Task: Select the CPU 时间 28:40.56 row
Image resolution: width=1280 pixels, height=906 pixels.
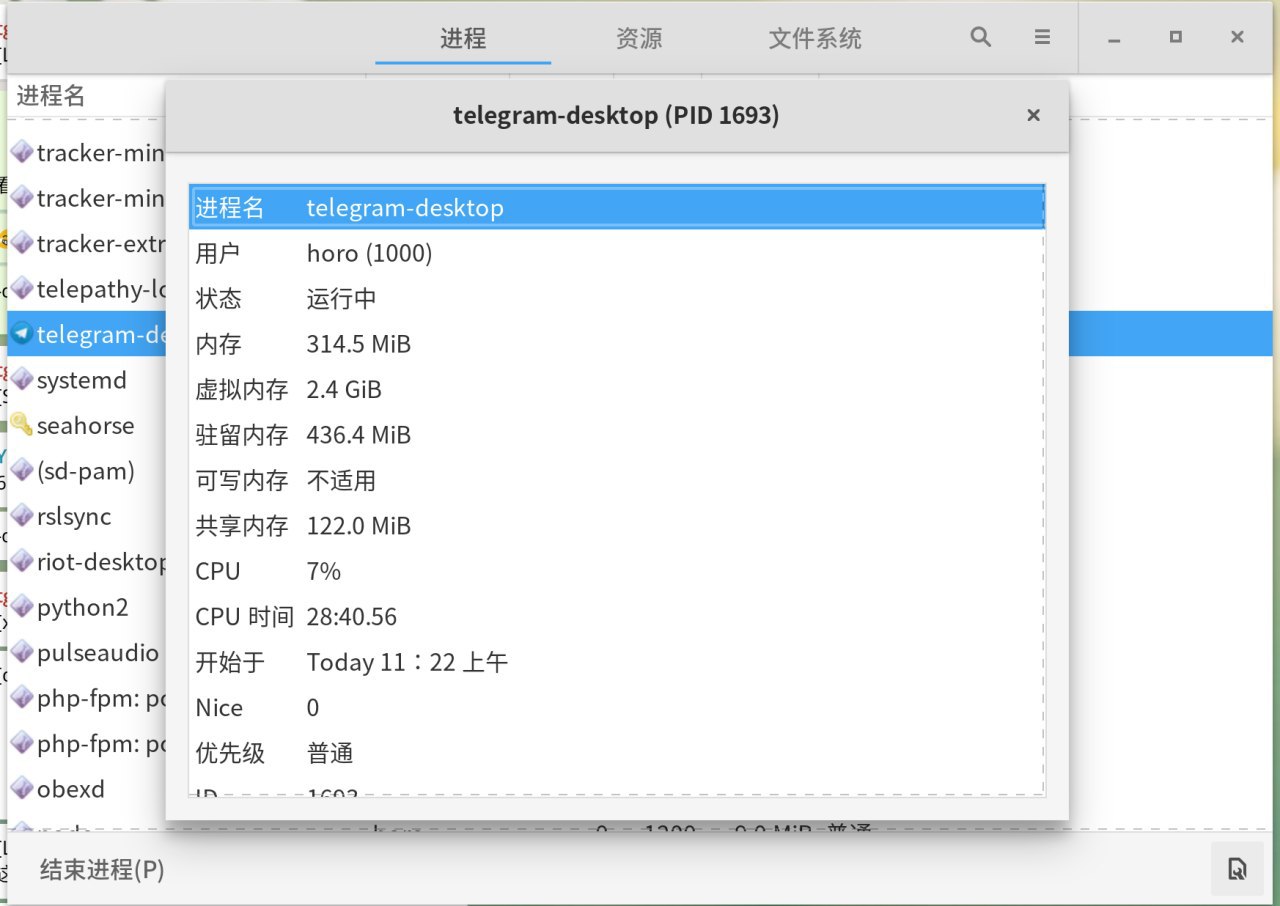Action: click(616, 617)
